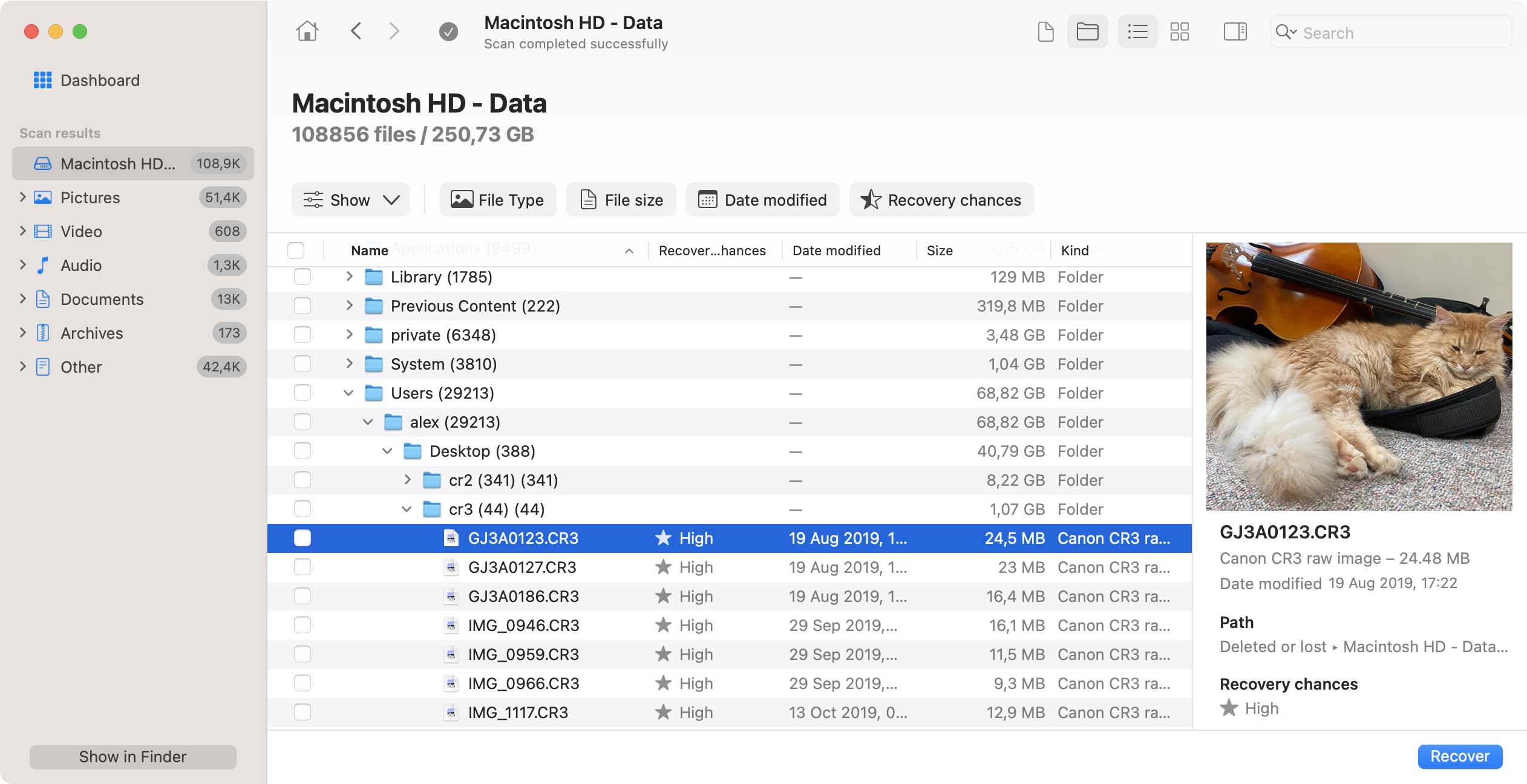Click the grid view icon in toolbar
Image resolution: width=1527 pixels, height=784 pixels.
(1180, 31)
